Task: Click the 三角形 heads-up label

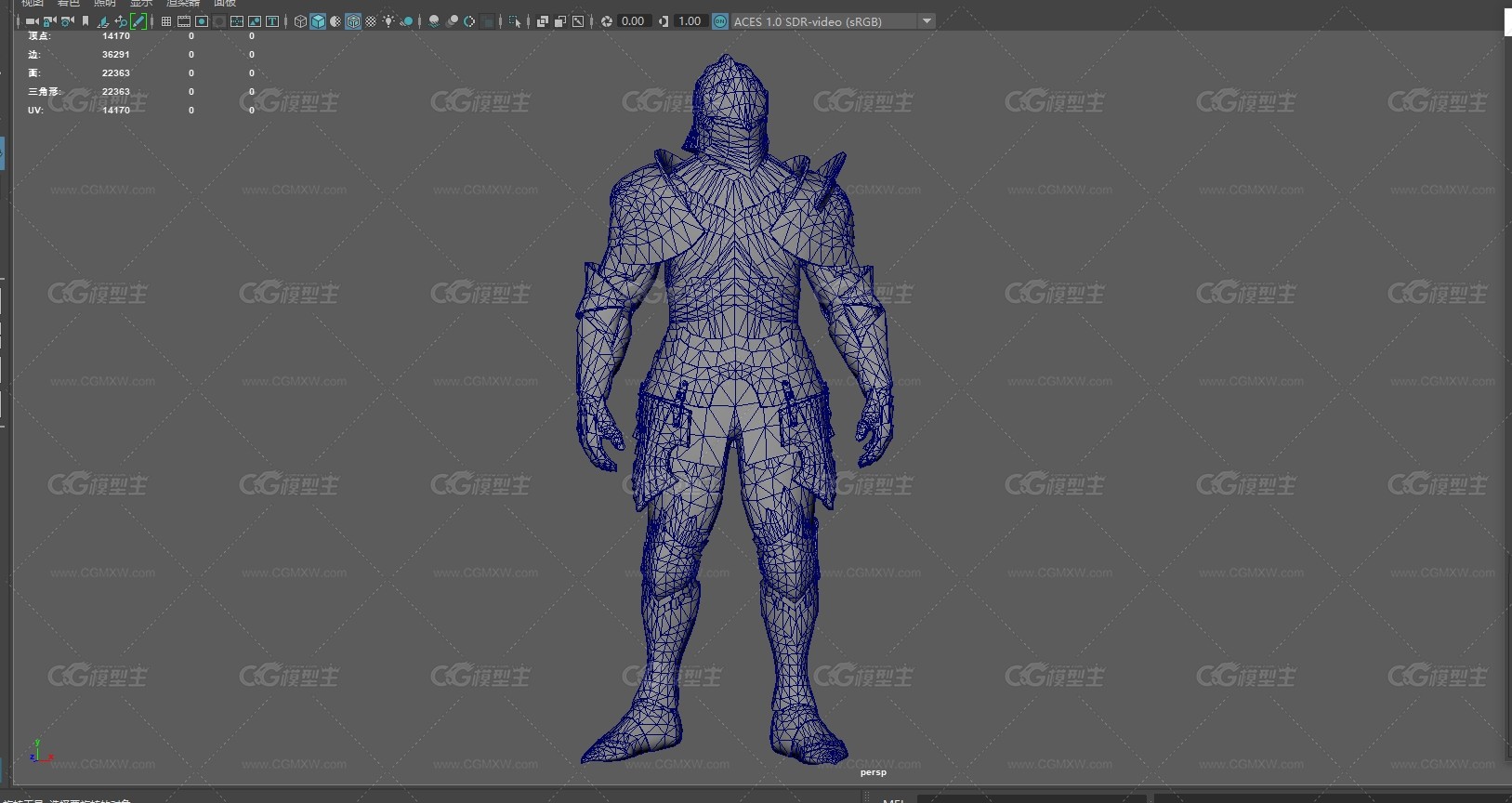Action: tap(44, 92)
